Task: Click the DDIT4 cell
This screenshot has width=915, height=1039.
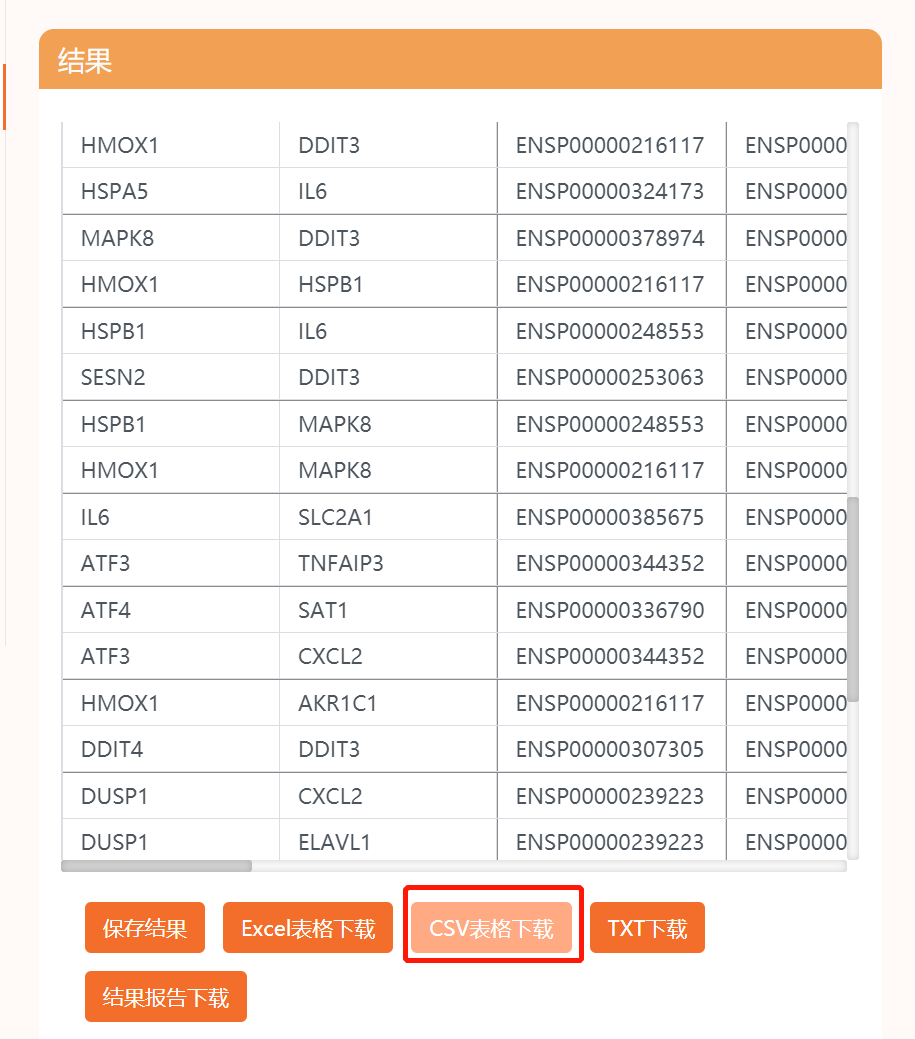Action: click(x=113, y=749)
